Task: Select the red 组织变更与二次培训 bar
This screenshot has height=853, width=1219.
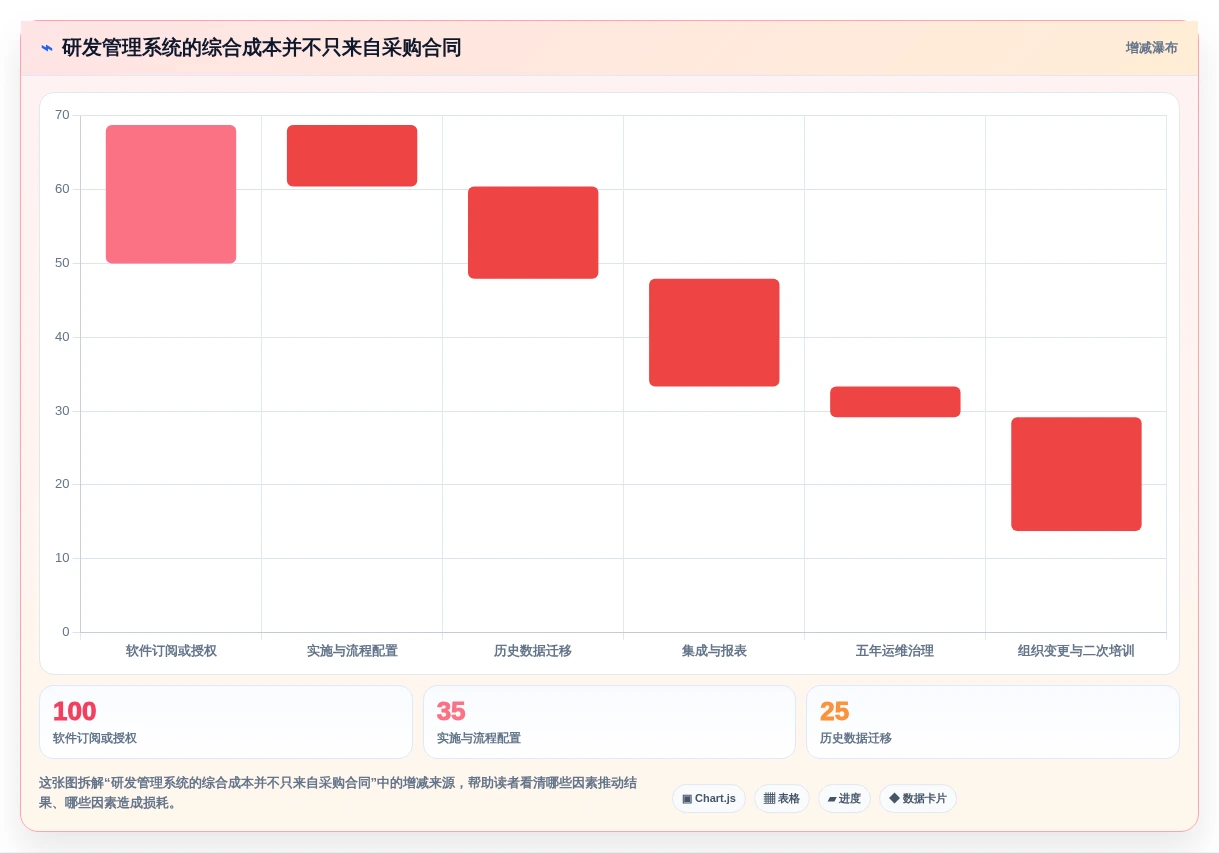Action: pos(1076,473)
